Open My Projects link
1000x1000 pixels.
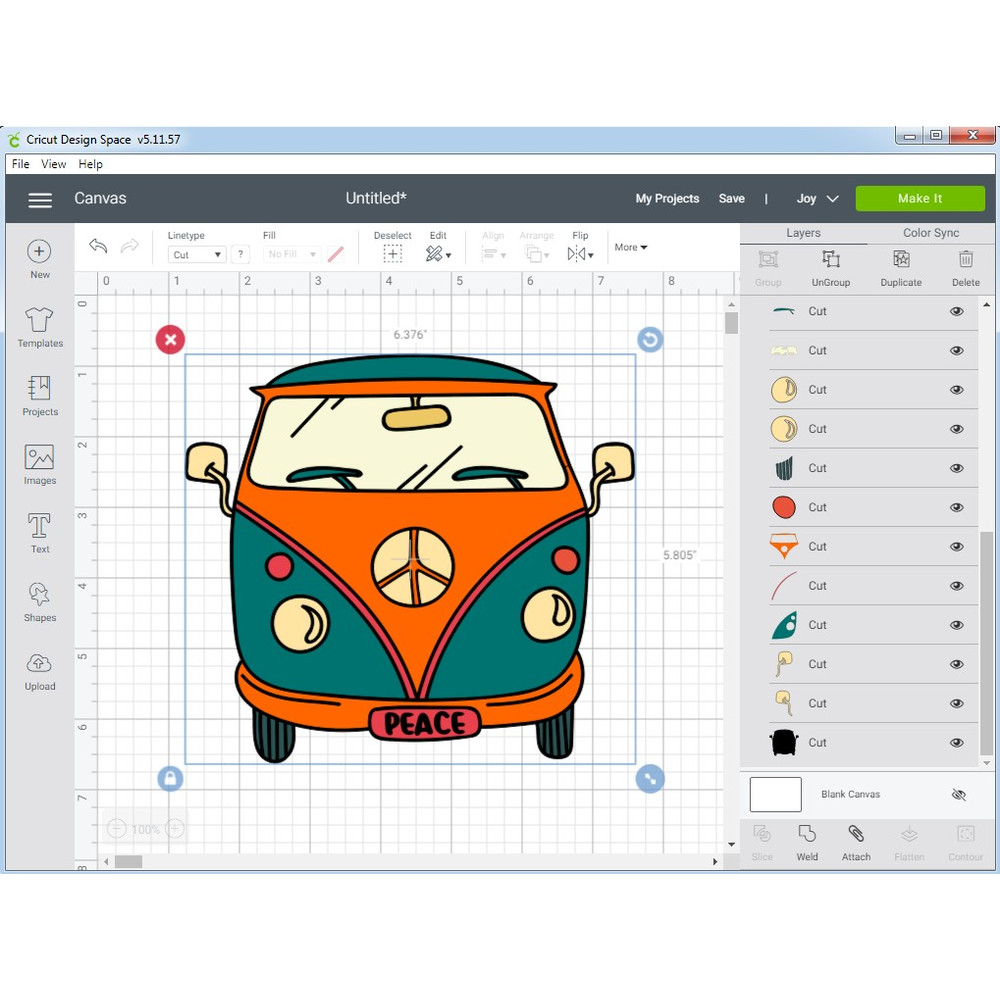coord(667,198)
